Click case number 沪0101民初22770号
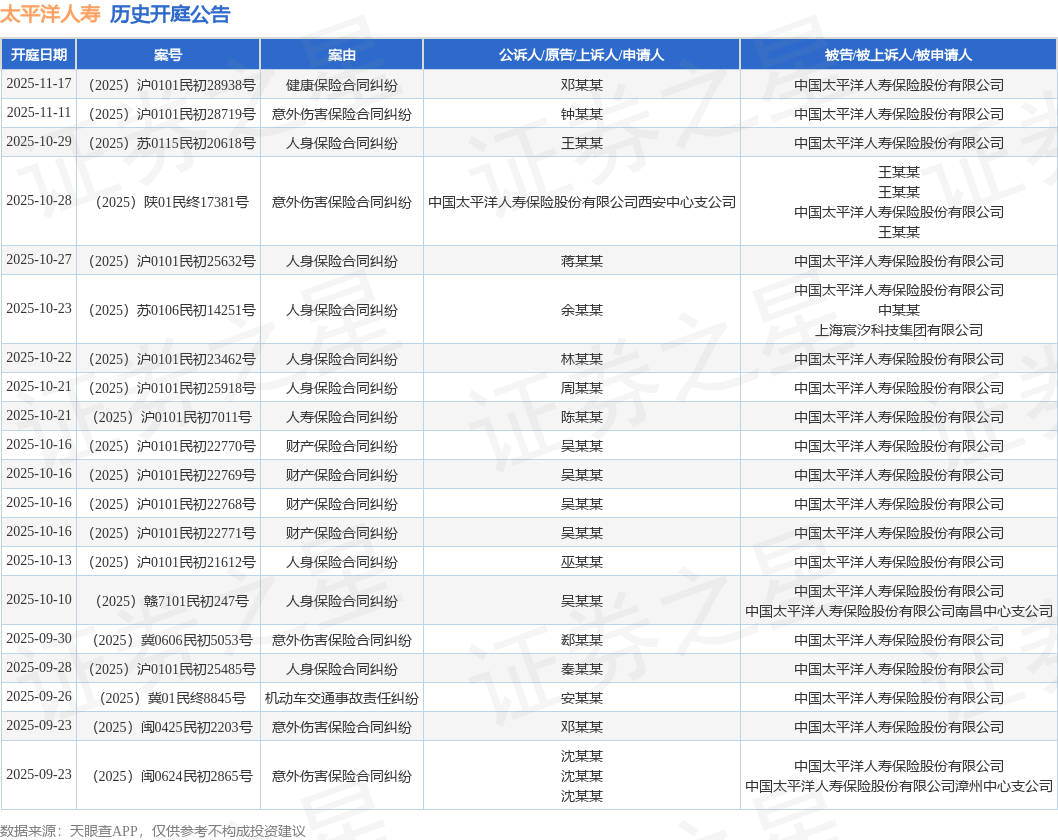 tap(172, 446)
